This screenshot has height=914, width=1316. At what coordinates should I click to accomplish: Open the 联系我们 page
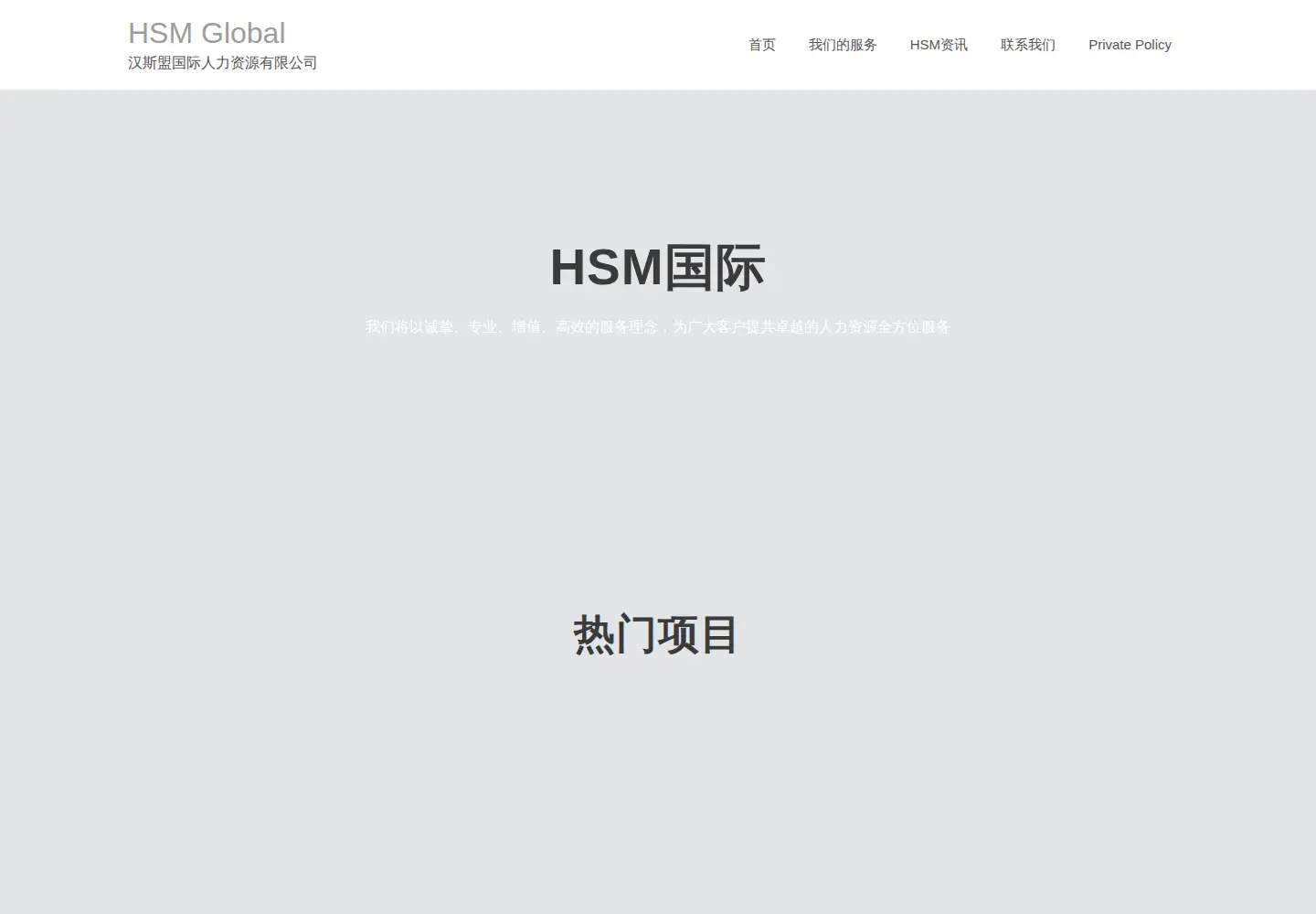1028,45
